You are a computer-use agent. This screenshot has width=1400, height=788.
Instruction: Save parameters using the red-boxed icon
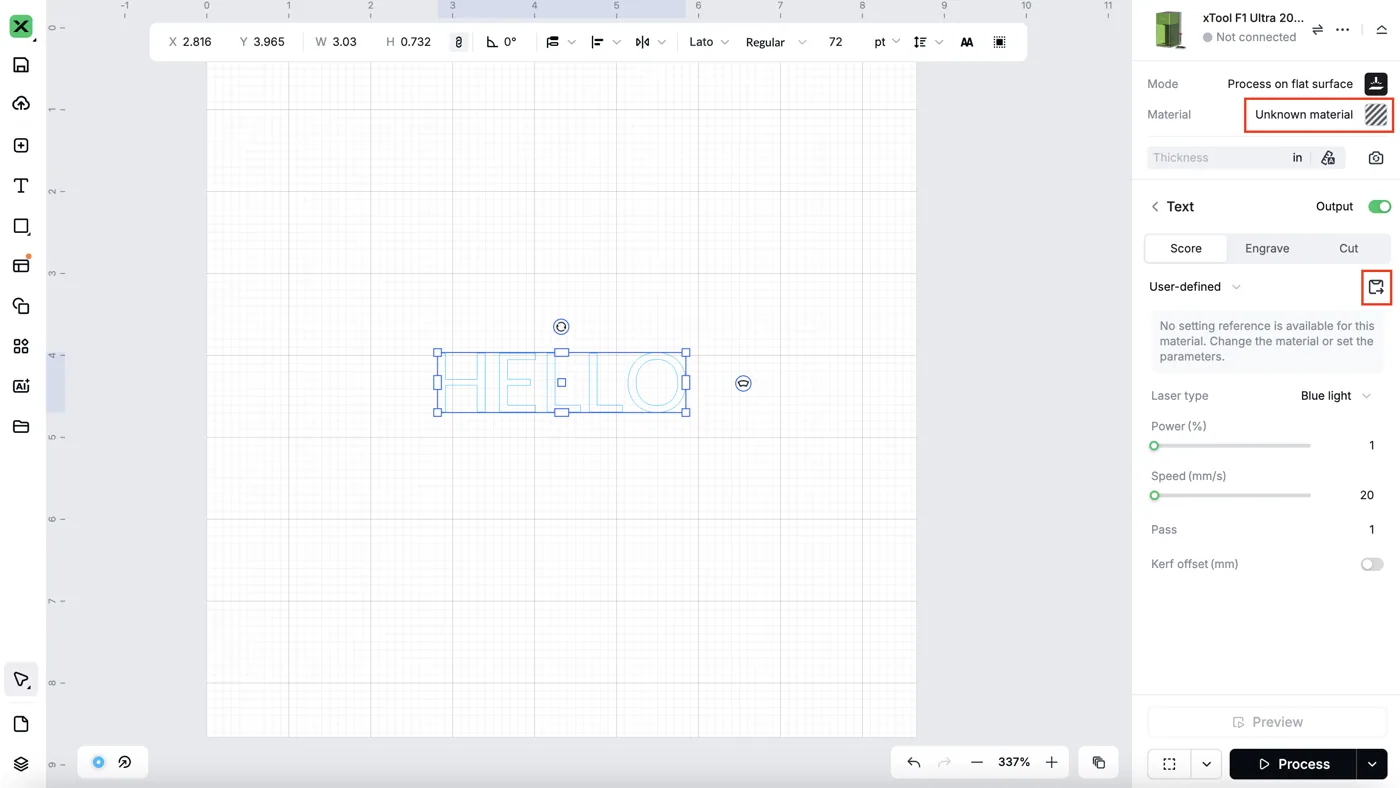1376,287
